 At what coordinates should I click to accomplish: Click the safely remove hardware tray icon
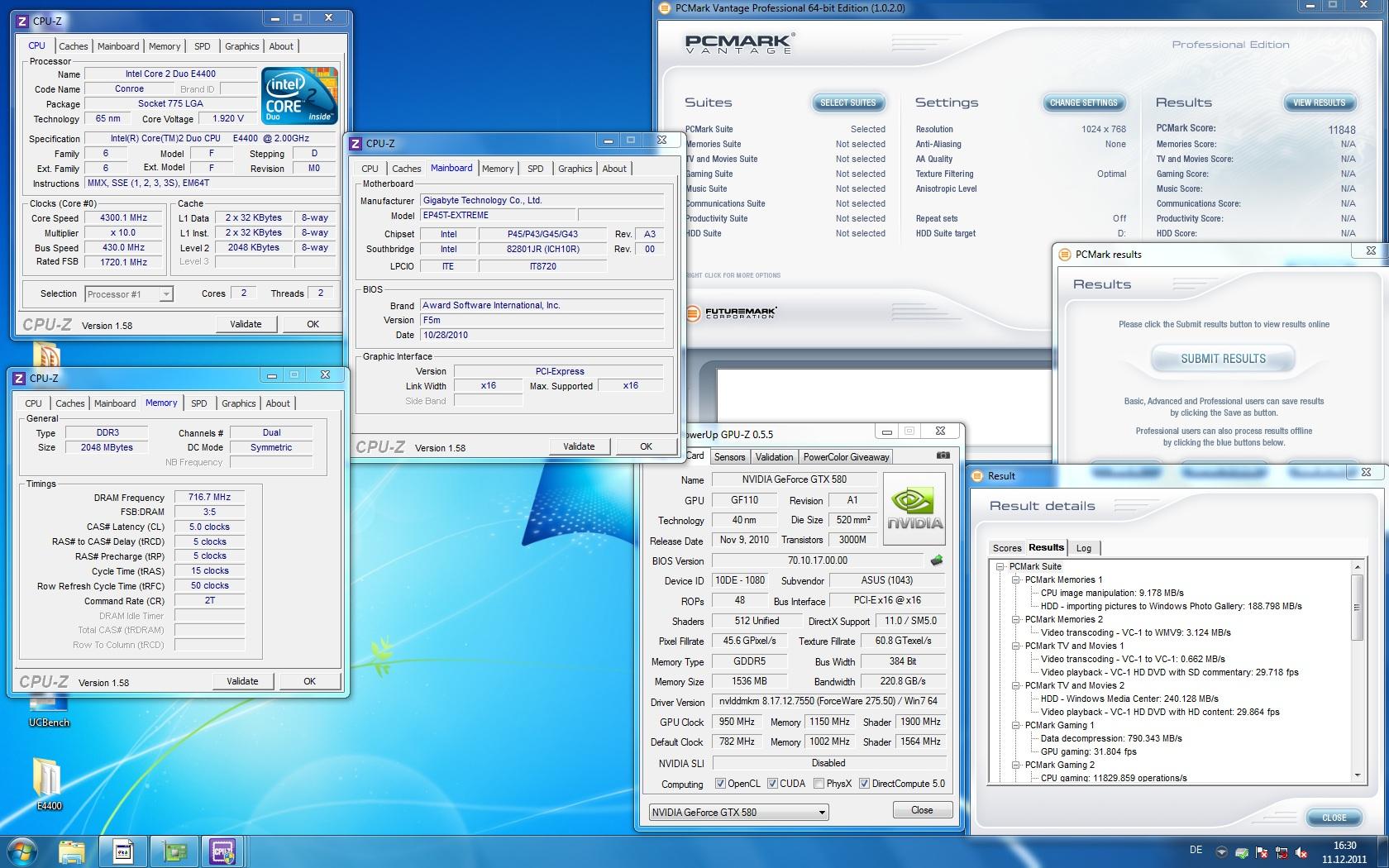coord(1242,852)
